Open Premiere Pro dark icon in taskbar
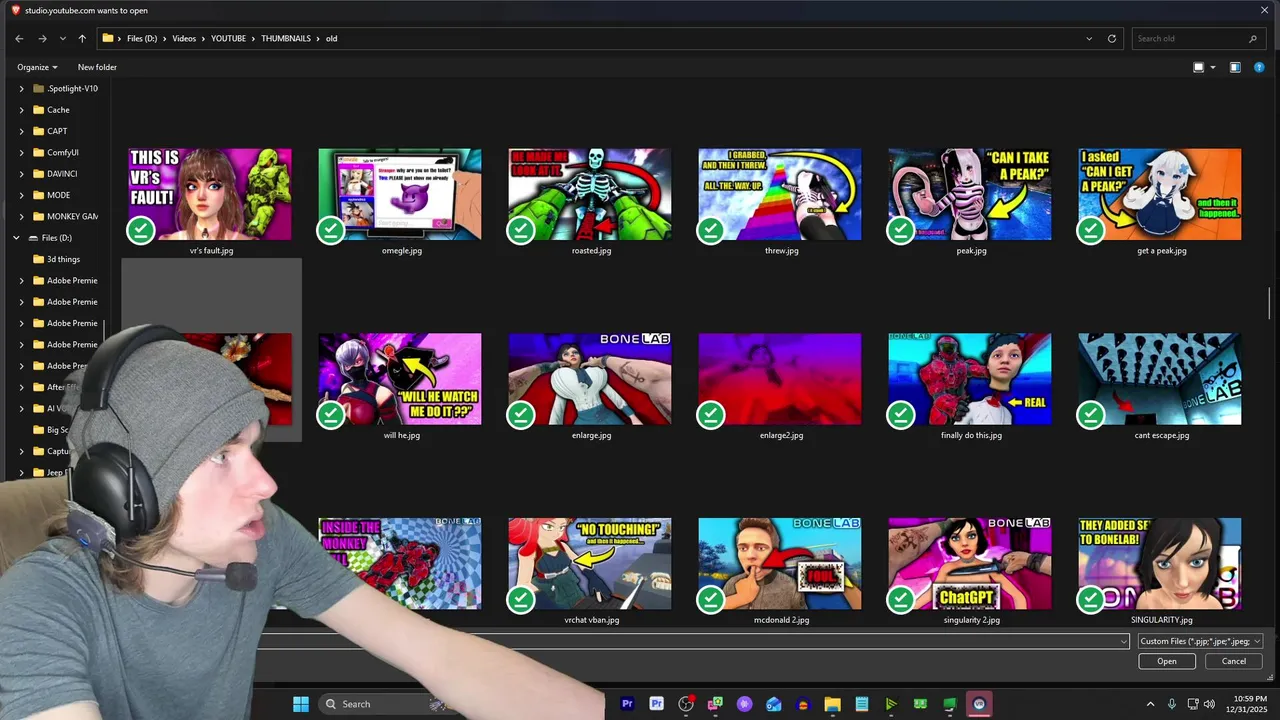This screenshot has height=720, width=1280. [x=627, y=704]
